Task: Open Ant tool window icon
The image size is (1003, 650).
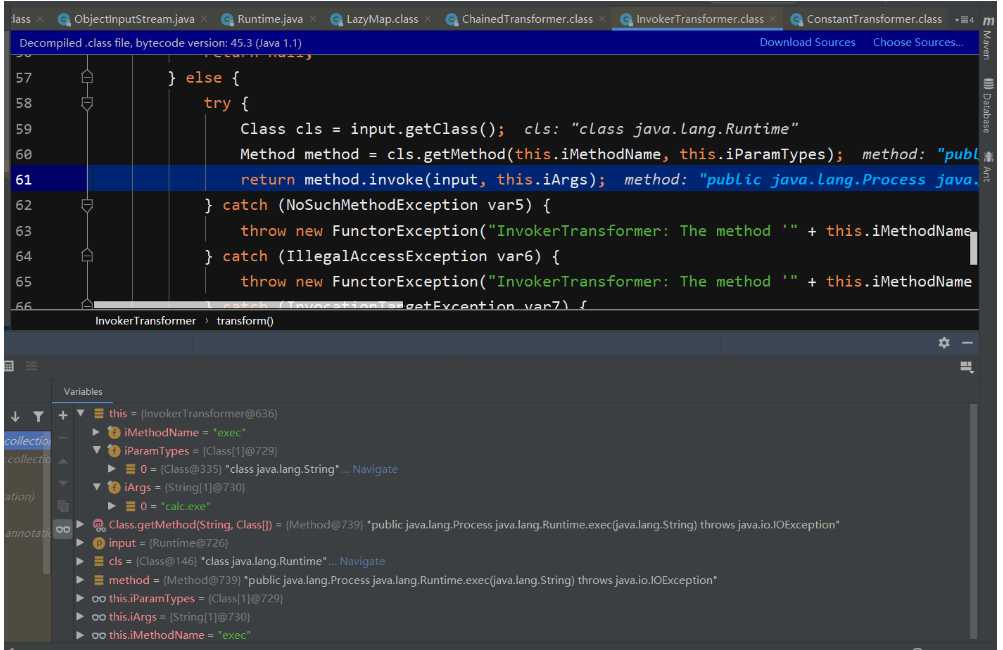Action: [x=988, y=166]
